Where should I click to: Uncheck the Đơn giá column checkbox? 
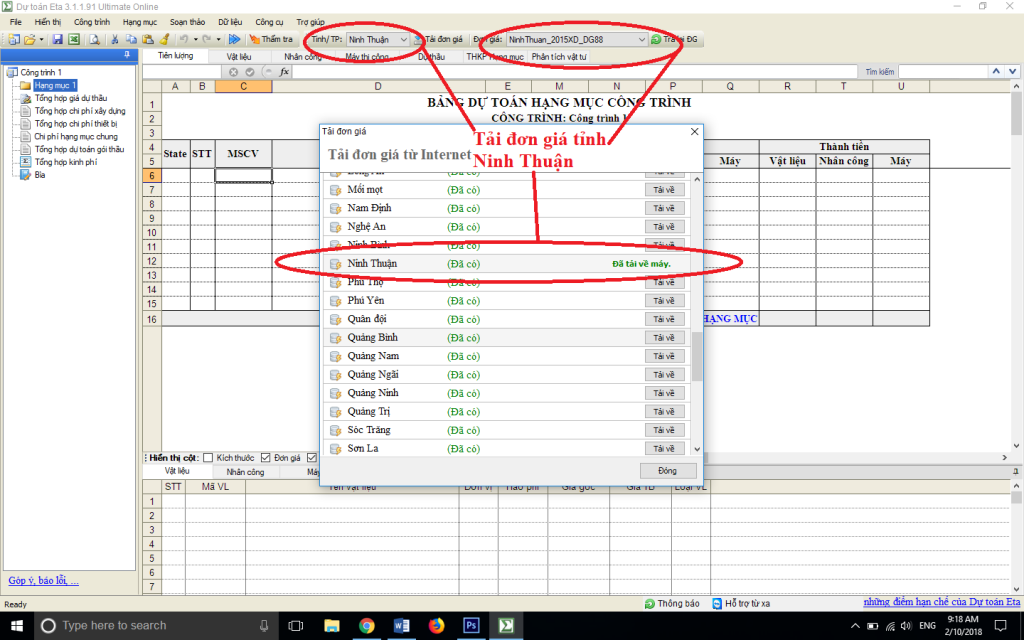tap(266, 457)
